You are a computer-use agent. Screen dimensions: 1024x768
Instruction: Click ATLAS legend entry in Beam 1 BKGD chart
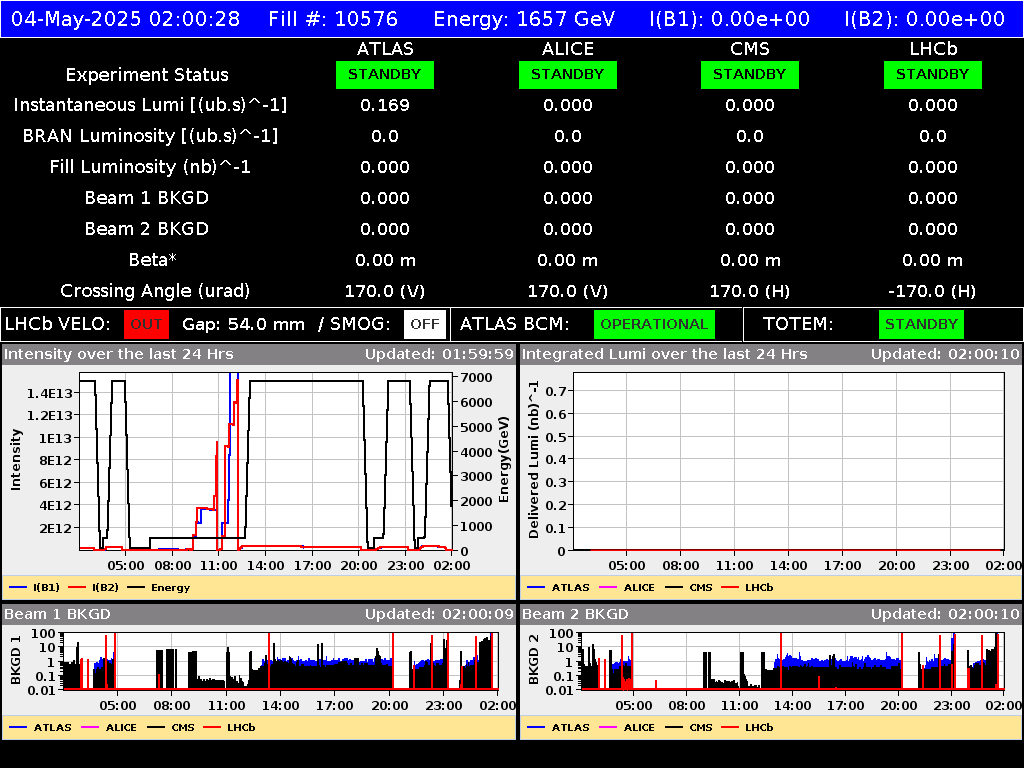coord(40,728)
